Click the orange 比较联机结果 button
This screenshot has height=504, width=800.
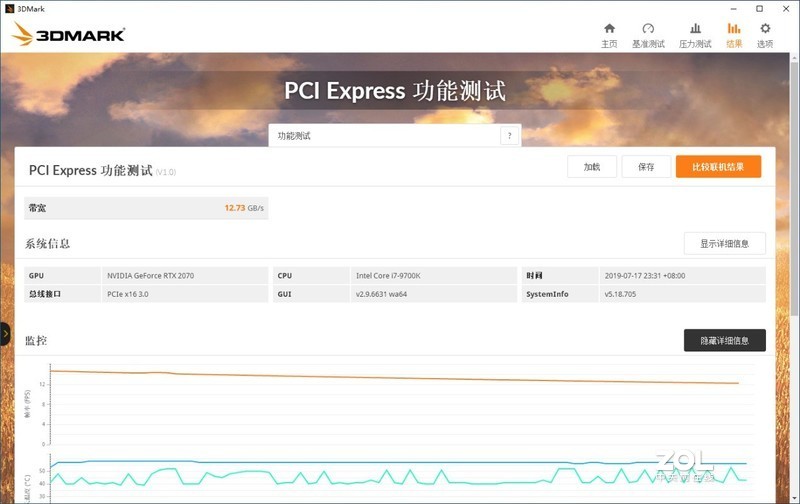[x=718, y=167]
